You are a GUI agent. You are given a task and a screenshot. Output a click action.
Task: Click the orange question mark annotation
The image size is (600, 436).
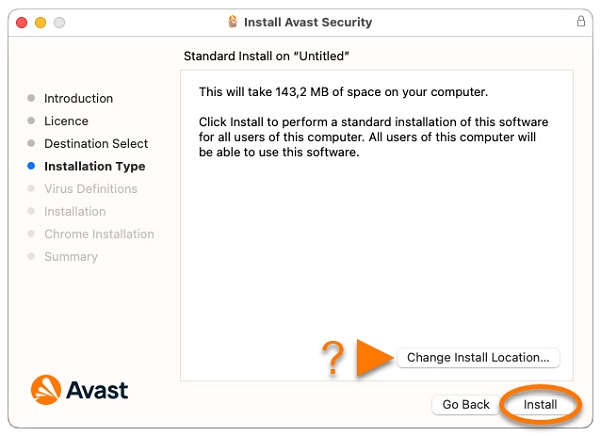[x=333, y=358]
